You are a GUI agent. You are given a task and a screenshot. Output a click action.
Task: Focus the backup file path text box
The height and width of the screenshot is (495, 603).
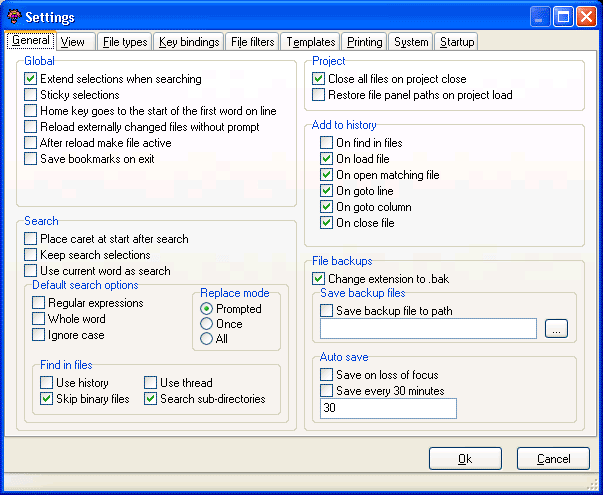(x=428, y=328)
